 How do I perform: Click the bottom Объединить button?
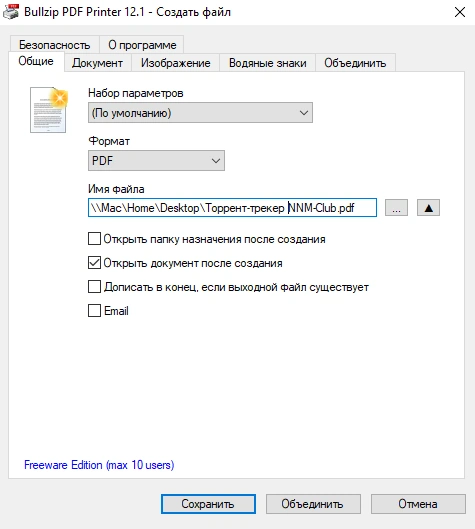pos(313,504)
